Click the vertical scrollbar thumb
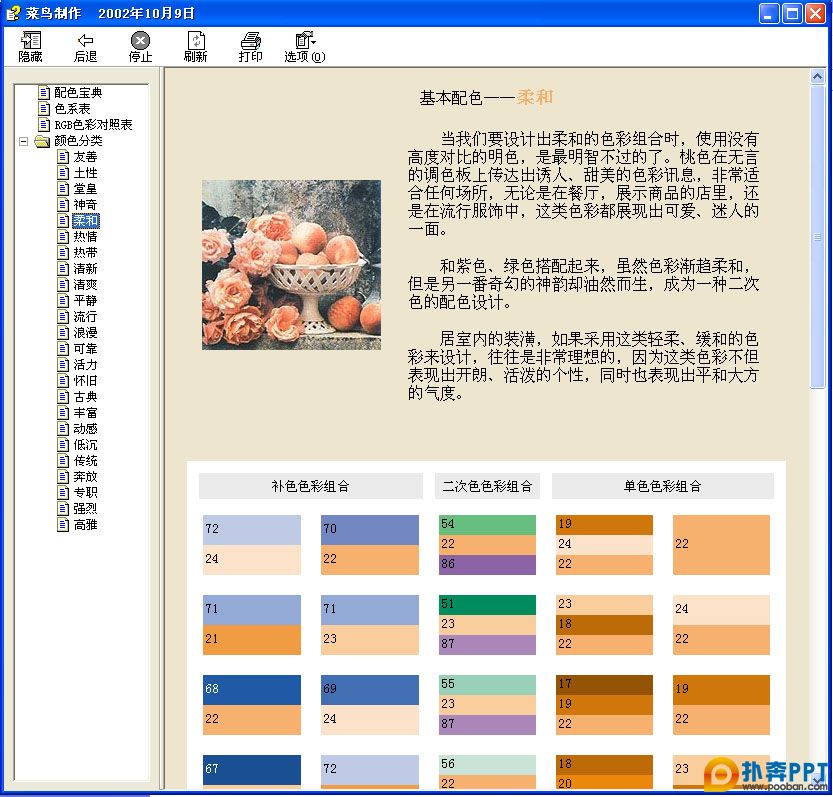This screenshot has height=797, width=833. click(x=818, y=237)
